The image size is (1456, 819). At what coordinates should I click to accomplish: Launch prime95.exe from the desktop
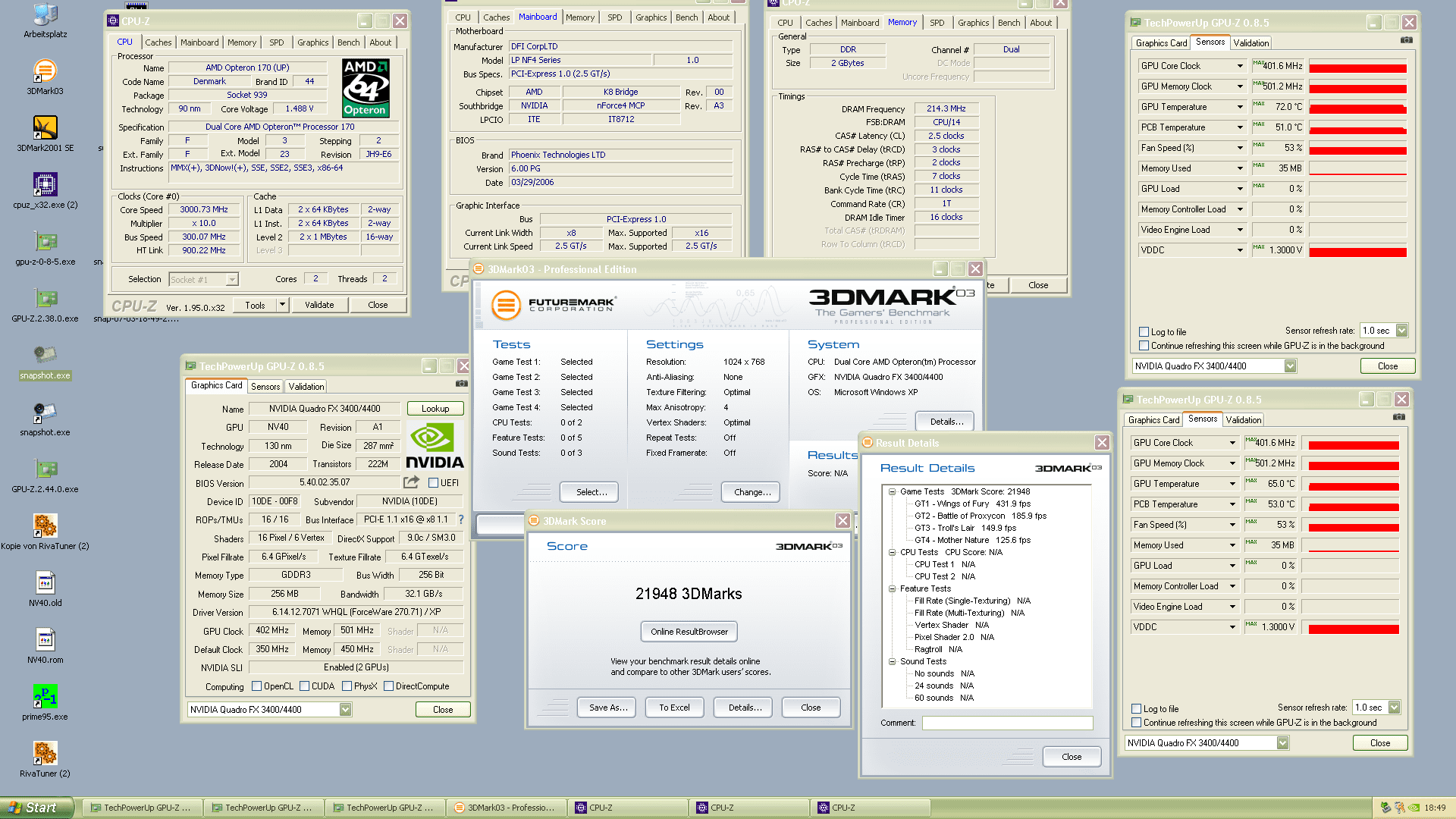tap(45, 701)
